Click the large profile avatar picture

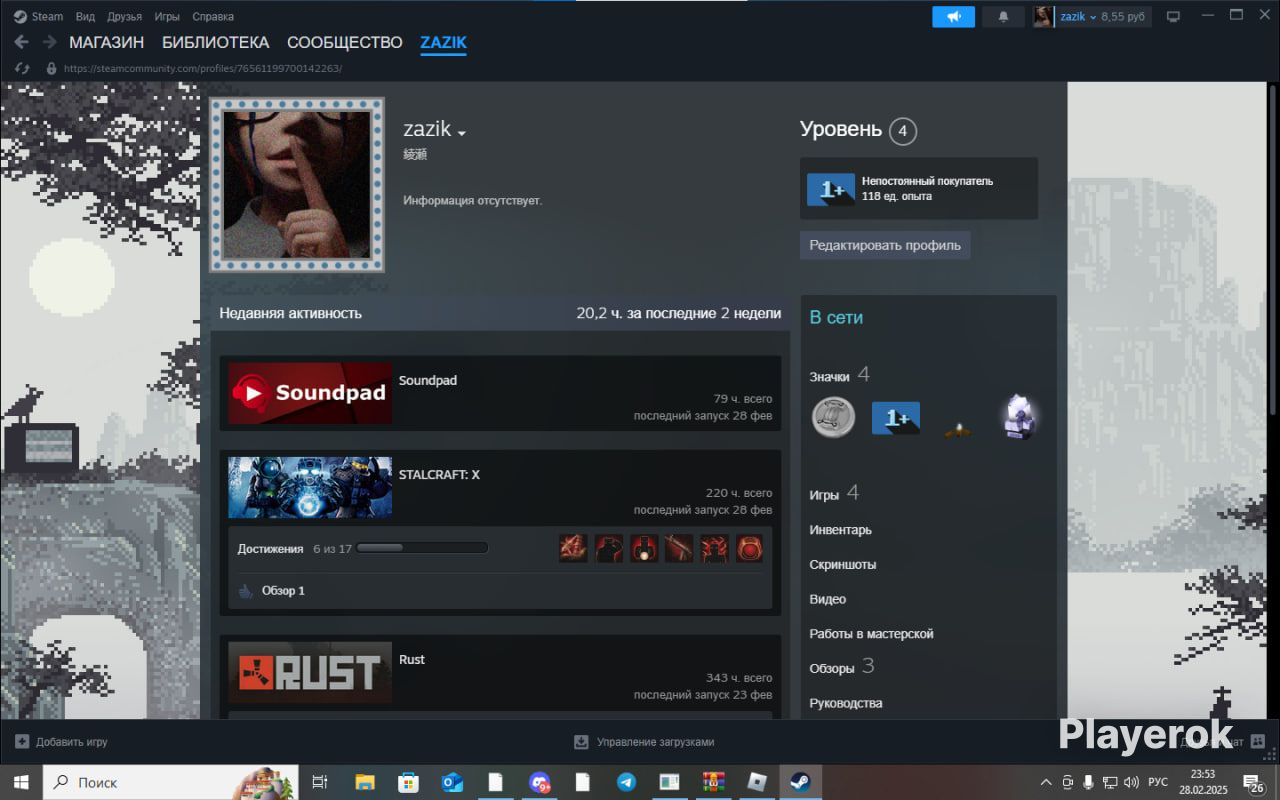297,185
